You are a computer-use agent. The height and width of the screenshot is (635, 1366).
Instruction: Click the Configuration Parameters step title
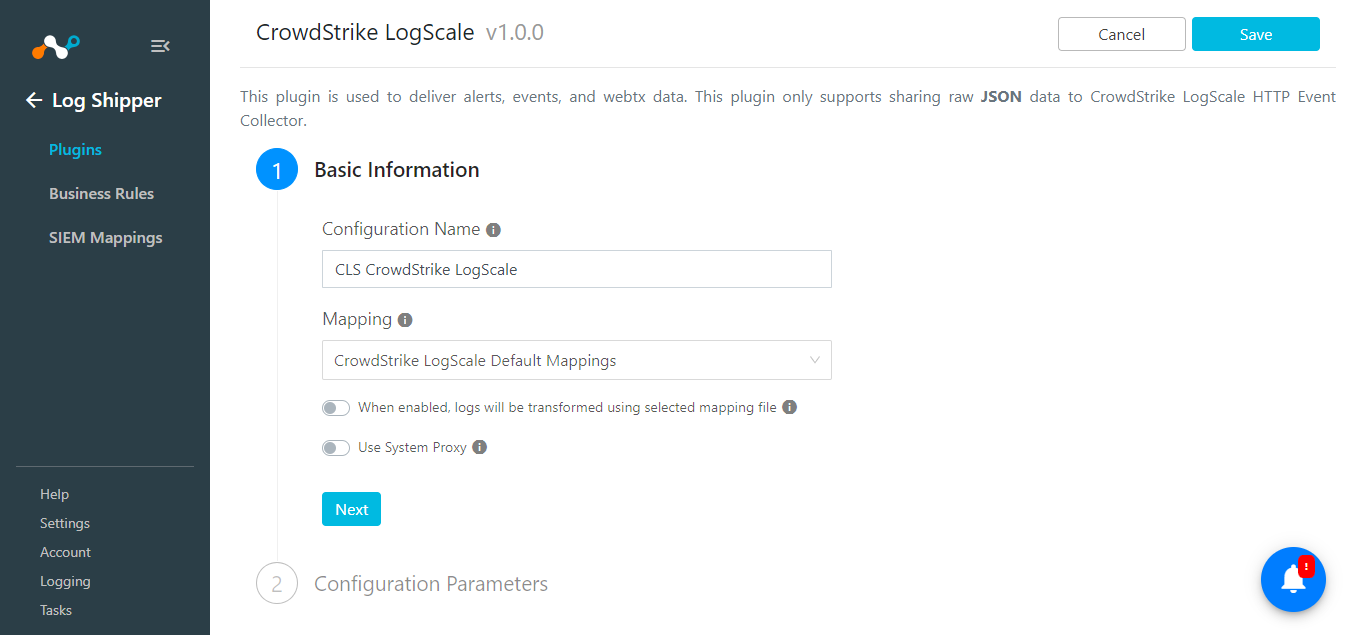click(x=431, y=584)
